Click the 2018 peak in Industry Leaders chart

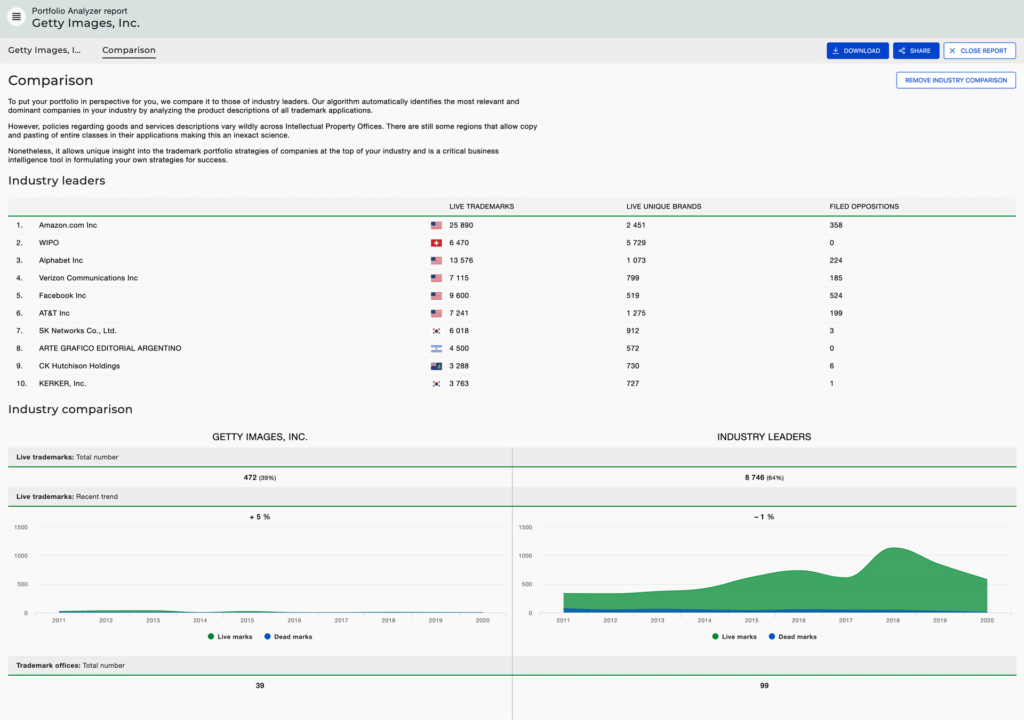pos(892,550)
